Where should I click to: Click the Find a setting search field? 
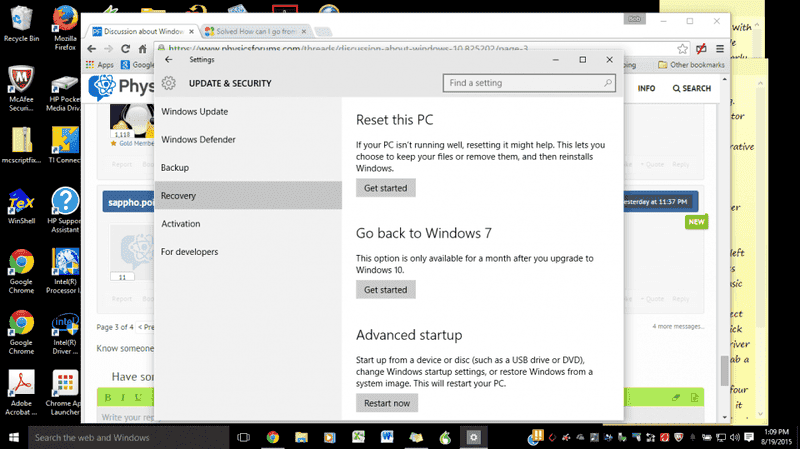click(x=529, y=83)
